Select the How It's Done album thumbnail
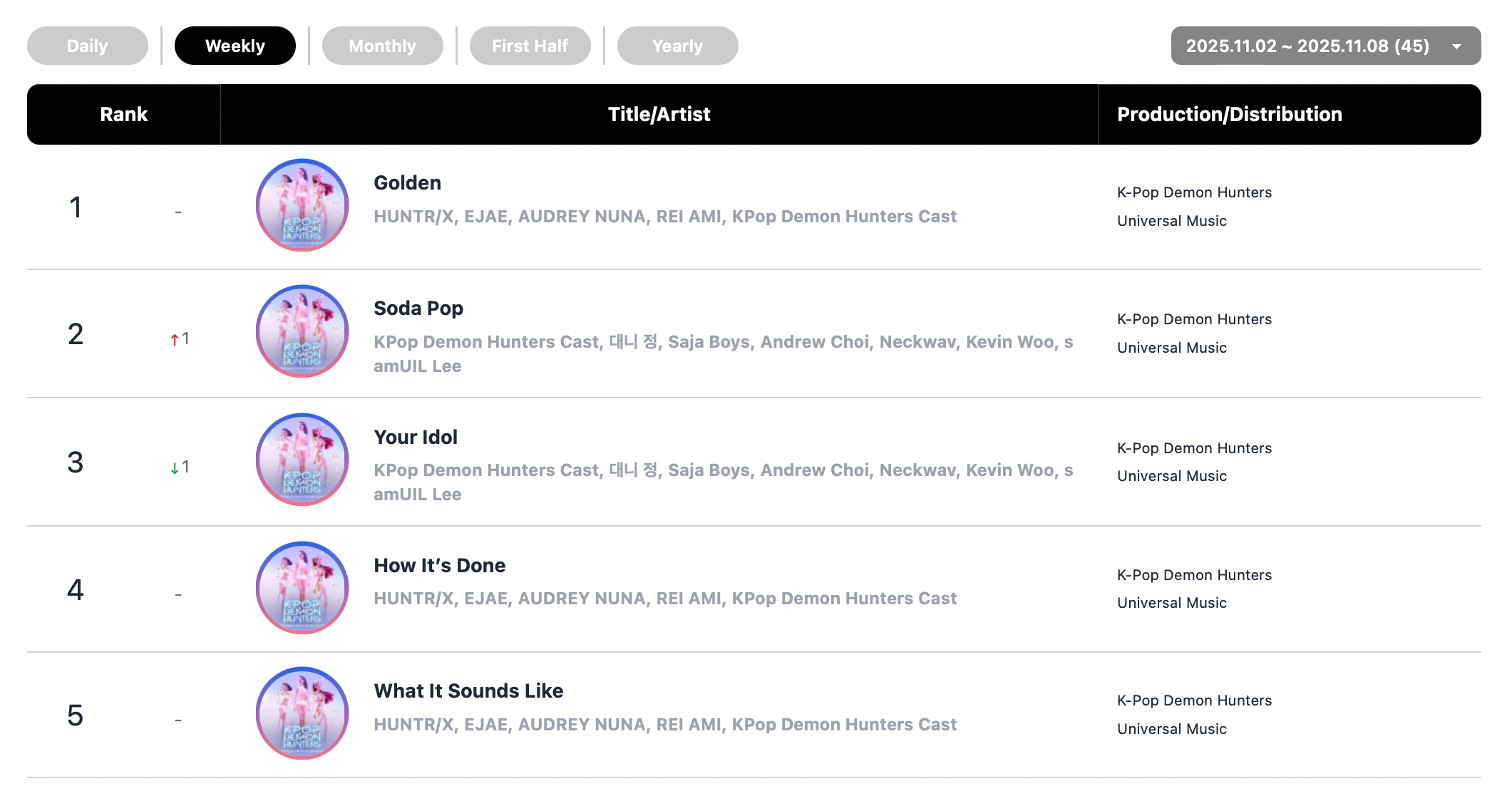The image size is (1512, 786). tap(302, 588)
